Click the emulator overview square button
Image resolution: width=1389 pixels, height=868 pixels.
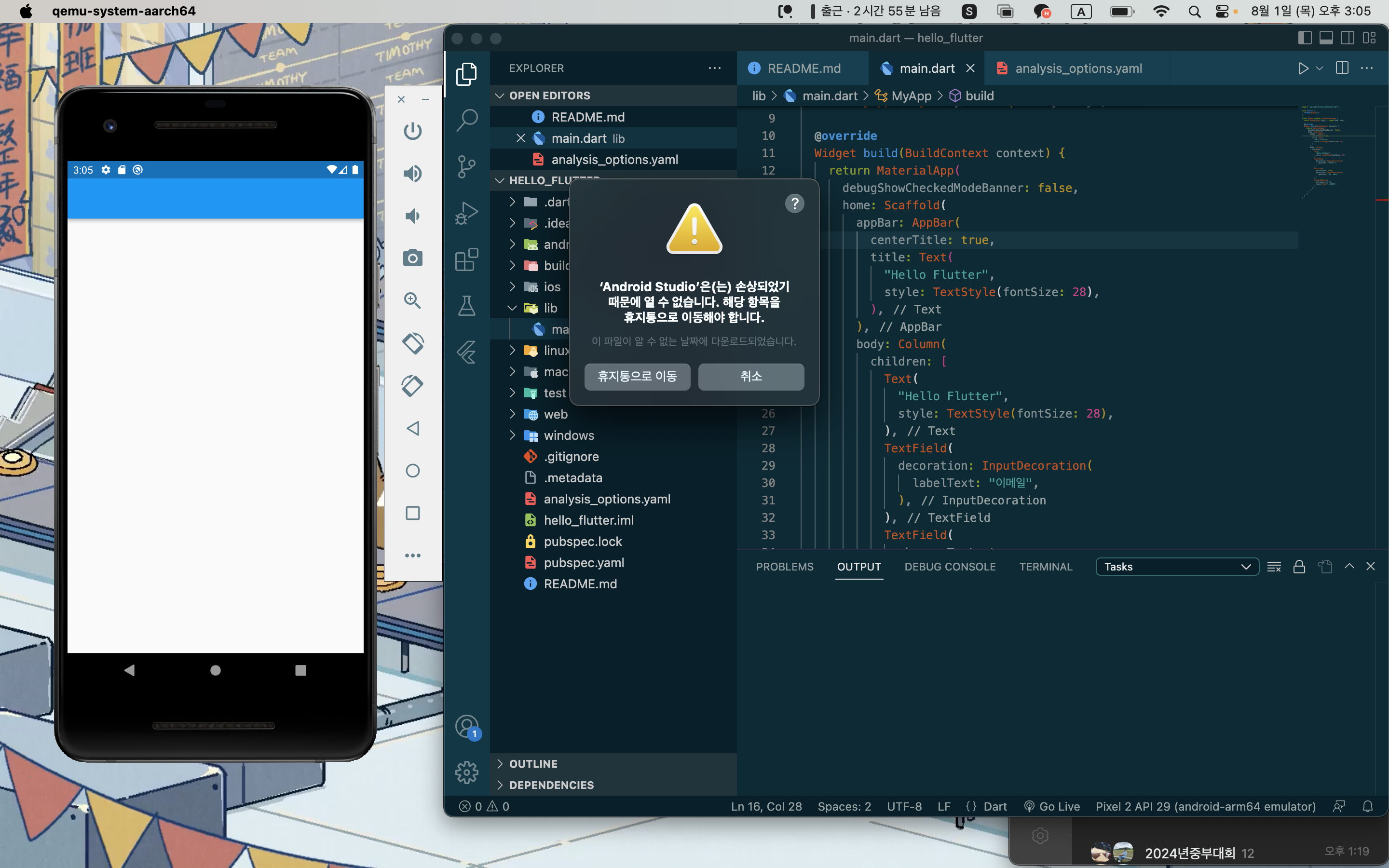click(413, 513)
